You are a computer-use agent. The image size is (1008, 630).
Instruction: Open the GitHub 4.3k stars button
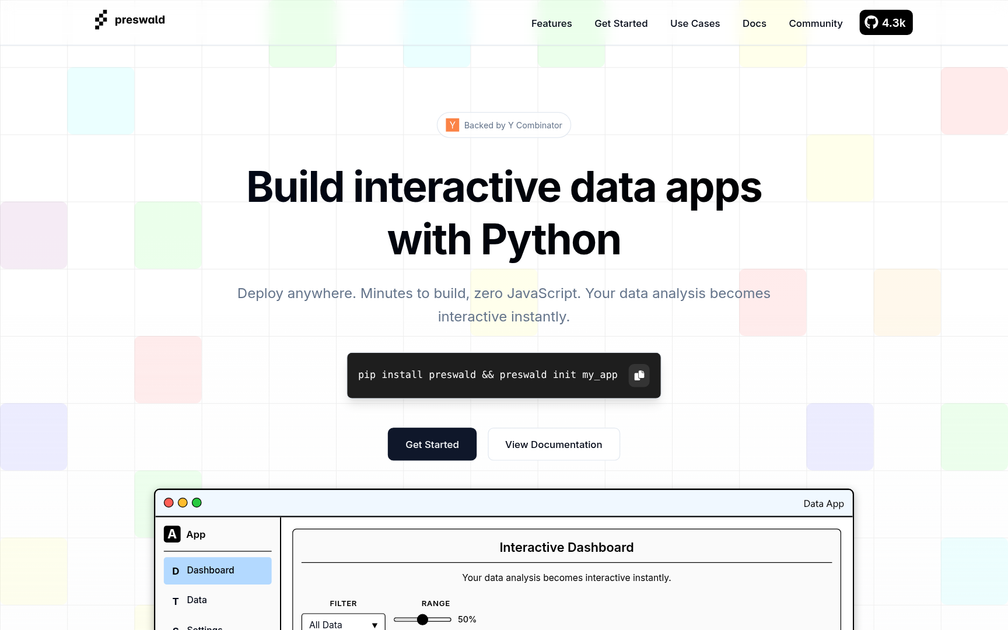[885, 22]
